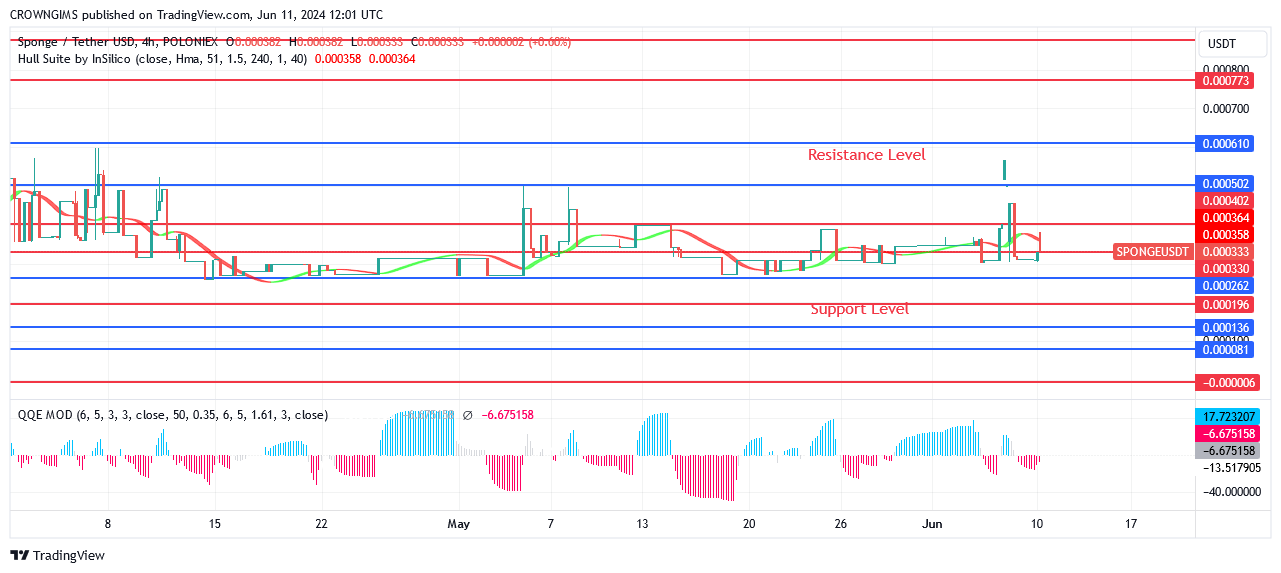Click the Jun label on the time axis
Screen dimensions: 1281x573
pyautogui.click(x=932, y=524)
